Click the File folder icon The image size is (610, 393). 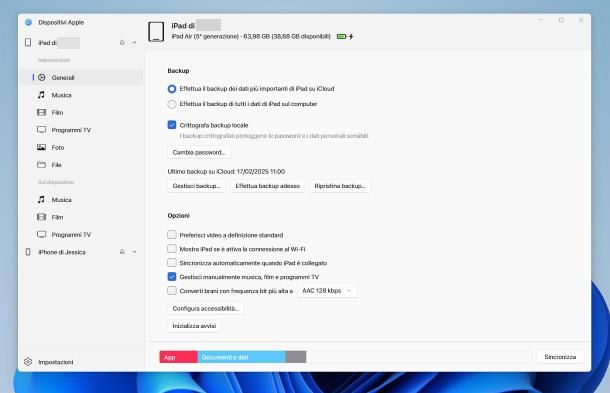41,165
